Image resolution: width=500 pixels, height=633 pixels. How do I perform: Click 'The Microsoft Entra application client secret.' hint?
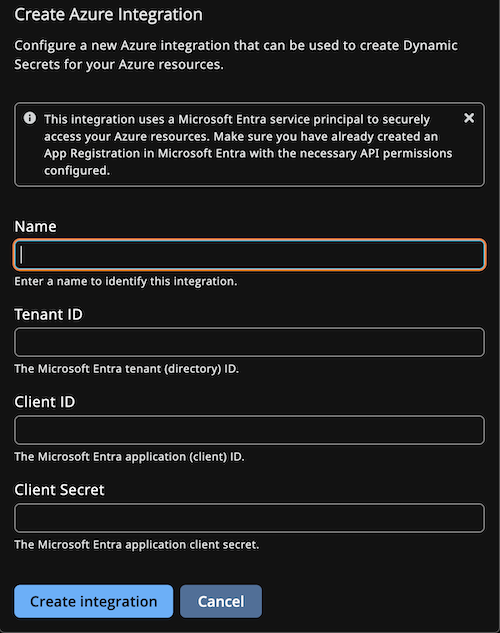(x=136, y=545)
